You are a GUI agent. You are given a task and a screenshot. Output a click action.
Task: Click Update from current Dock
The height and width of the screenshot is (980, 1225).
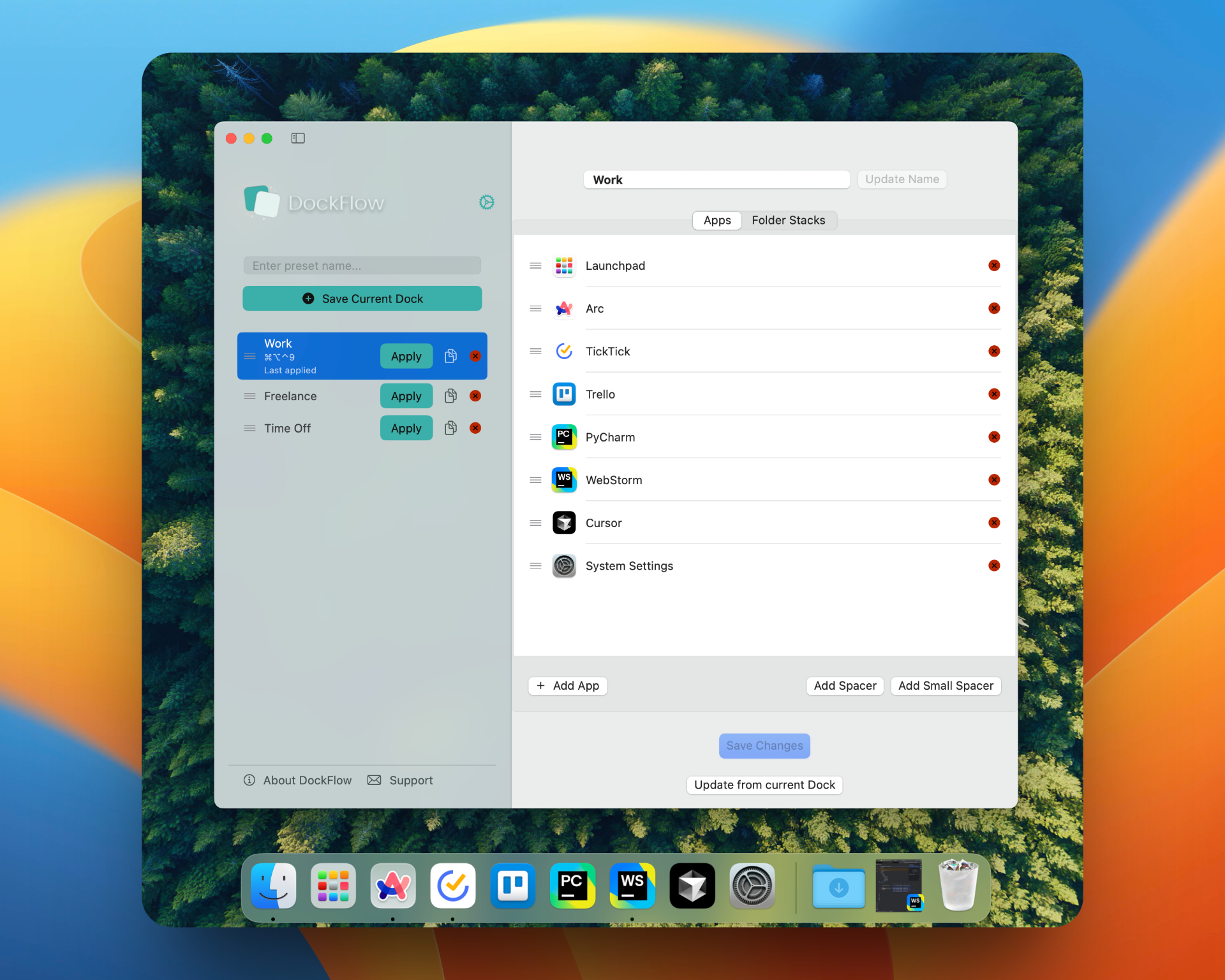(x=764, y=785)
